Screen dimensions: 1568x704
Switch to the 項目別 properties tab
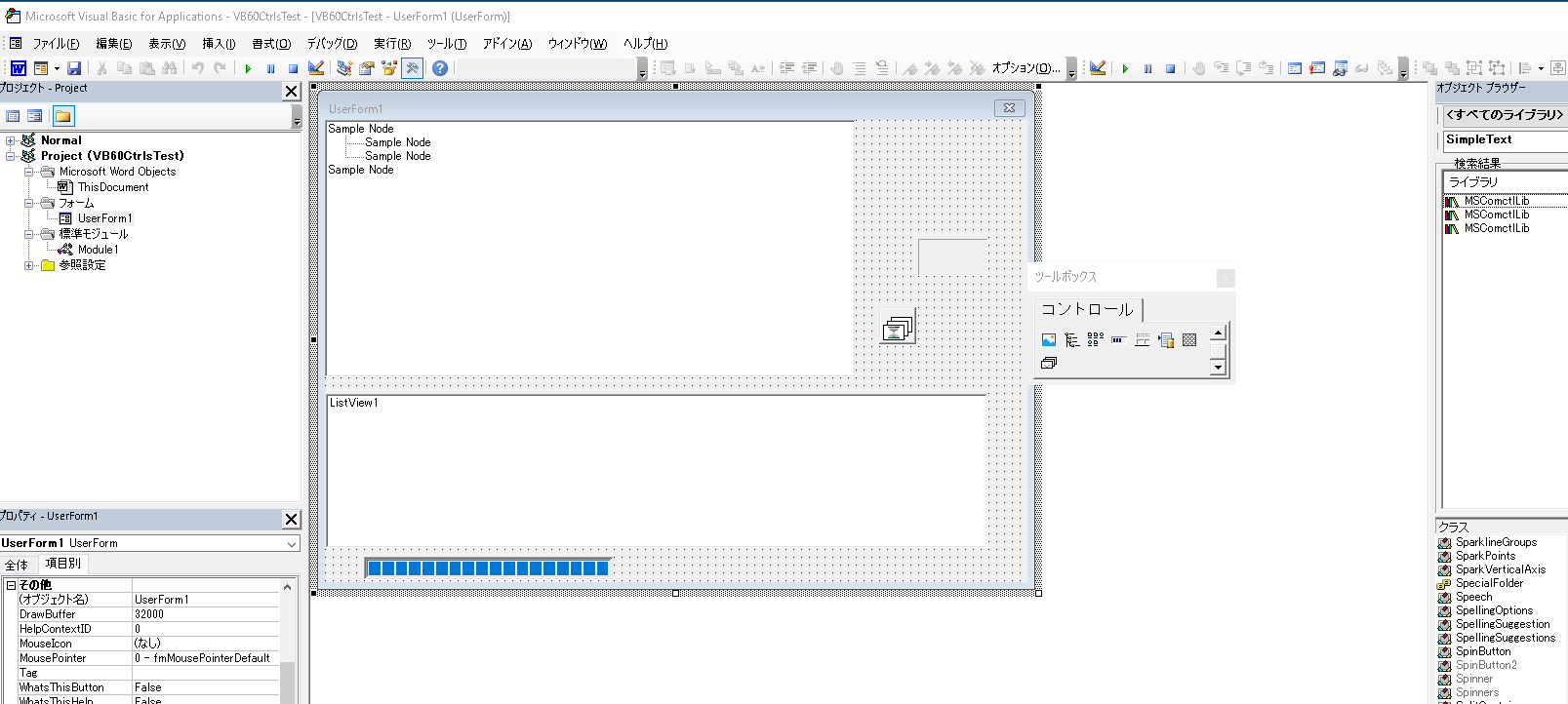(x=62, y=564)
